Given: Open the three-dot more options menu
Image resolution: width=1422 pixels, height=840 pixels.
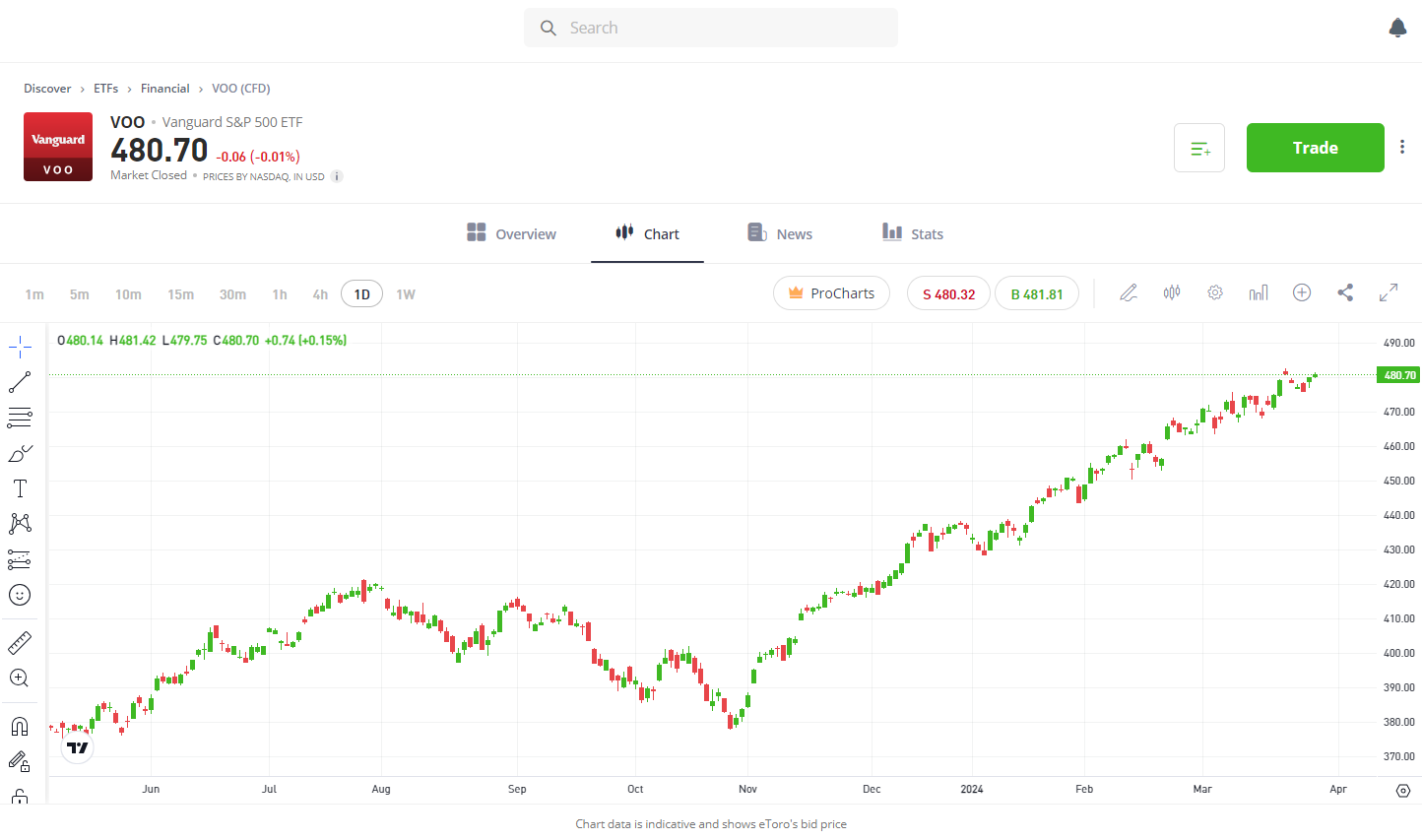Looking at the screenshot, I should 1402,147.
